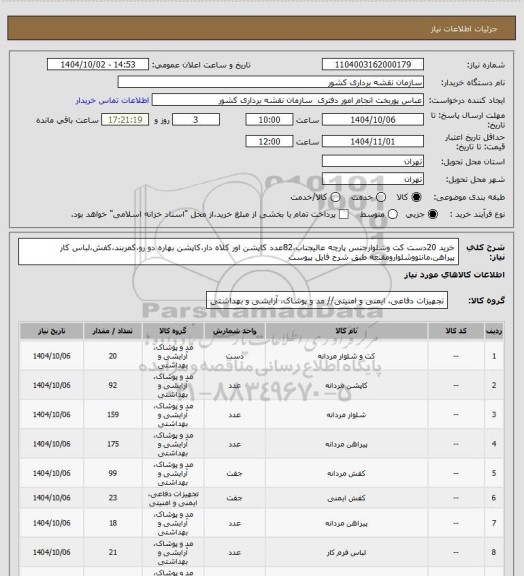This screenshot has height=576, width=524.
Task: Click quantity 175 in row 4
Action: (112, 444)
